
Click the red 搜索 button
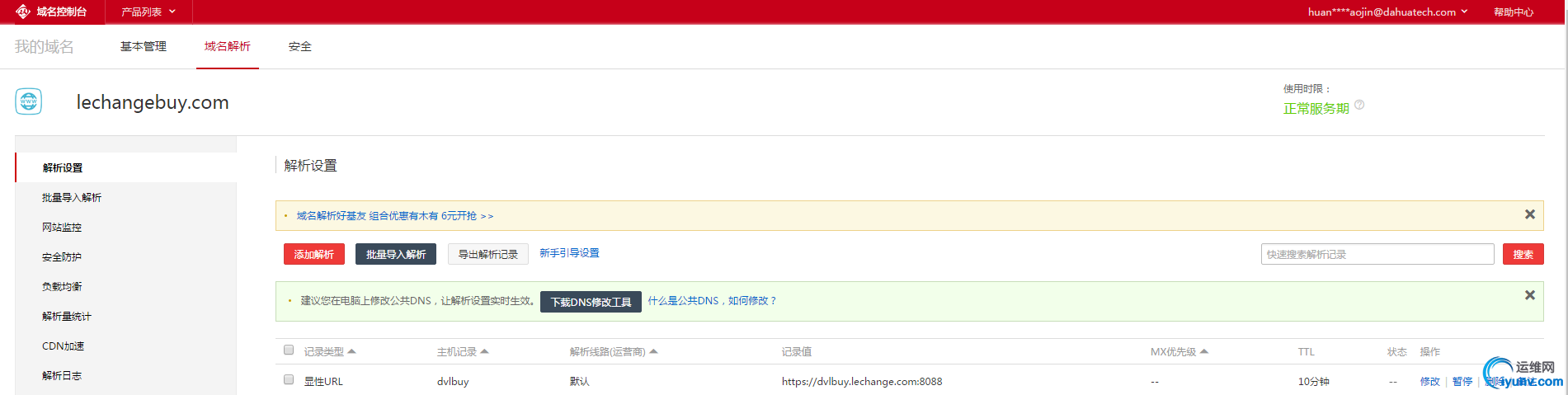[1523, 254]
